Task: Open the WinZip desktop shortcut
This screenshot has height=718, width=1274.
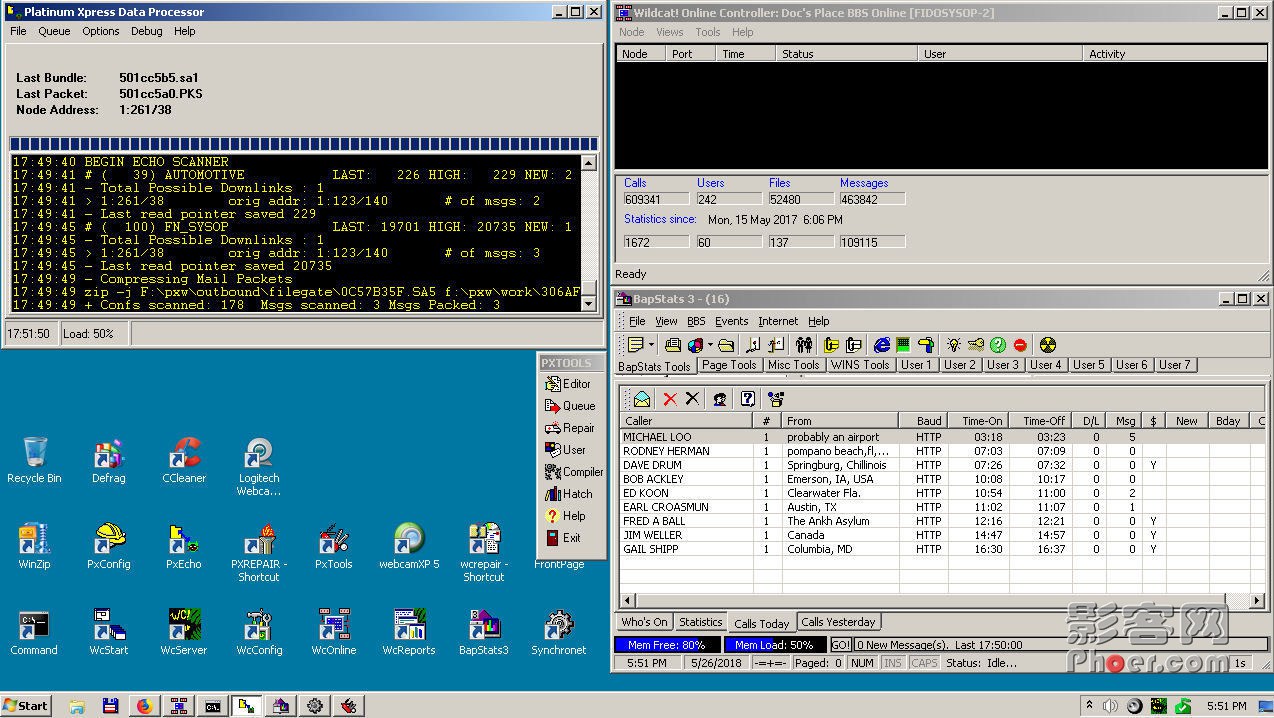Action: pos(34,546)
